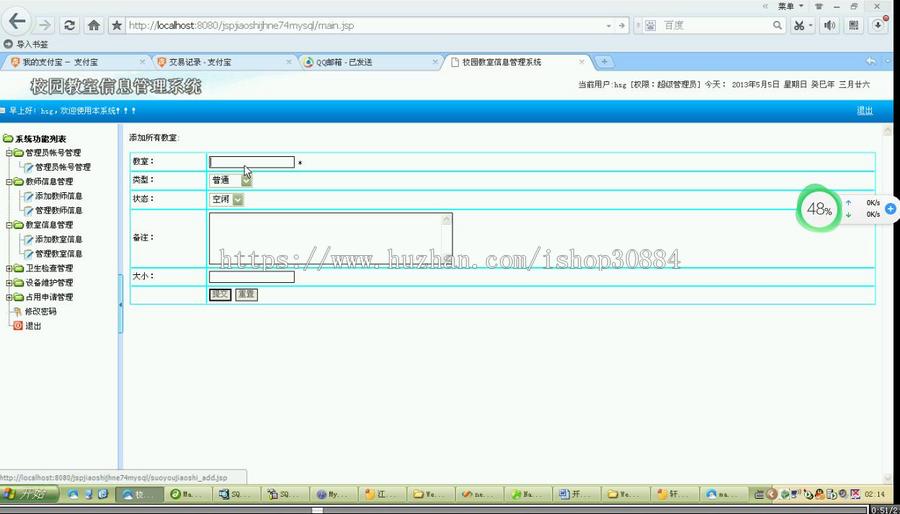Open 管理教室信息 in the sidebar
The width and height of the screenshot is (900, 514).
[x=59, y=254]
